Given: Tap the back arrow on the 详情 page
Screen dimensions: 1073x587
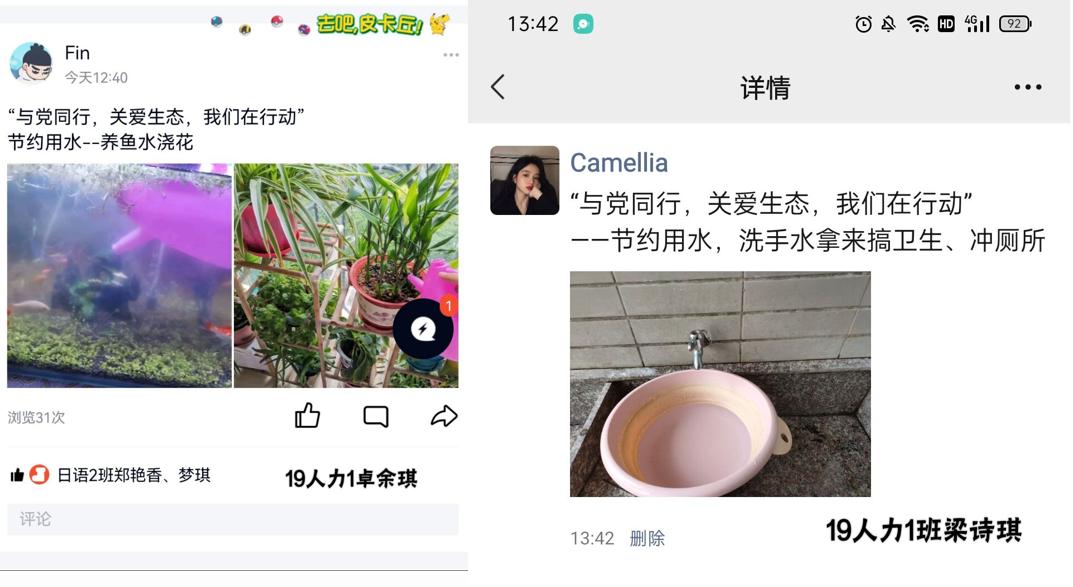Looking at the screenshot, I should [x=498, y=87].
